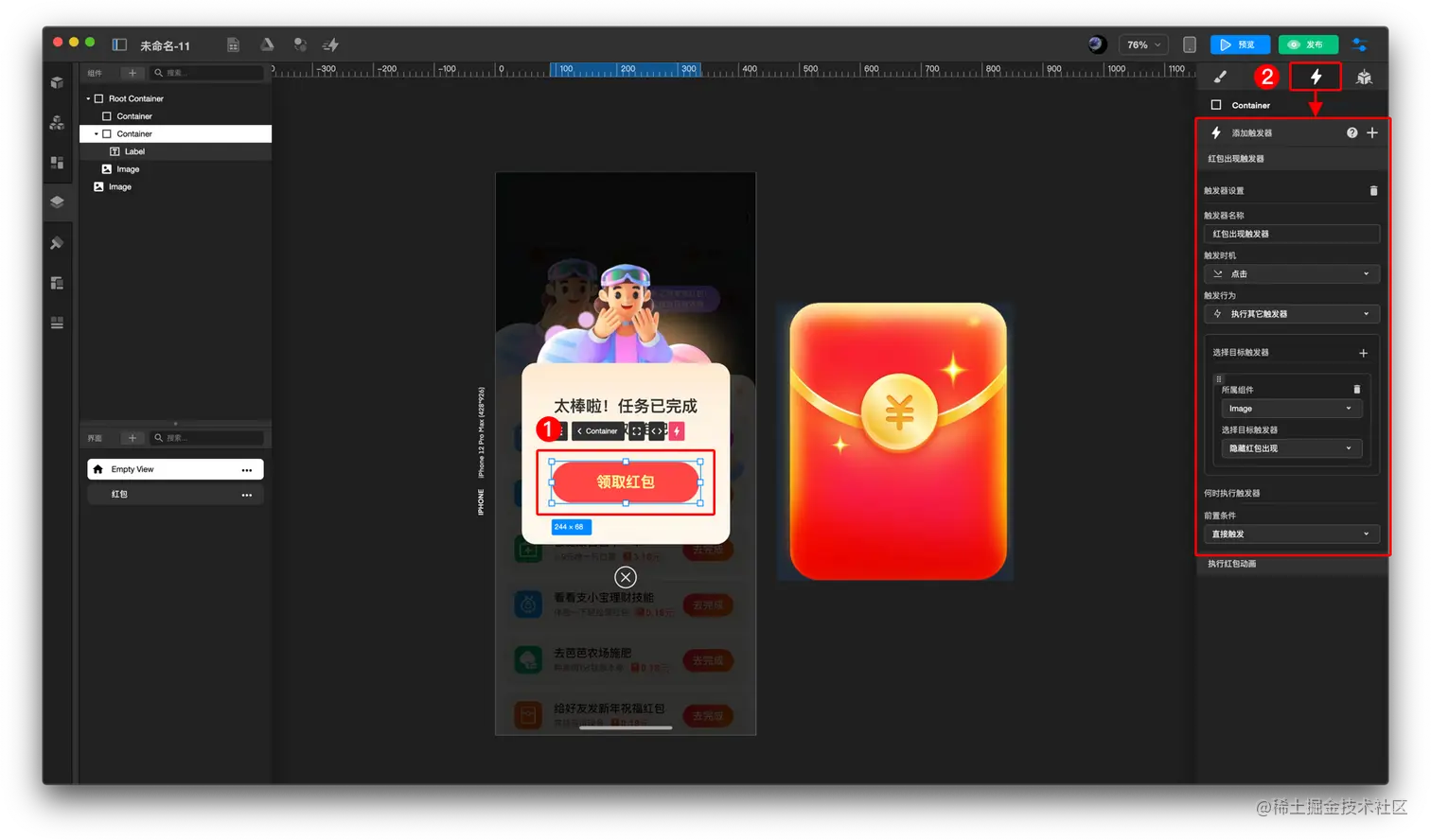Open the 所属组件 Image dropdown
Screen dimensions: 1431x840
pos(1292,409)
